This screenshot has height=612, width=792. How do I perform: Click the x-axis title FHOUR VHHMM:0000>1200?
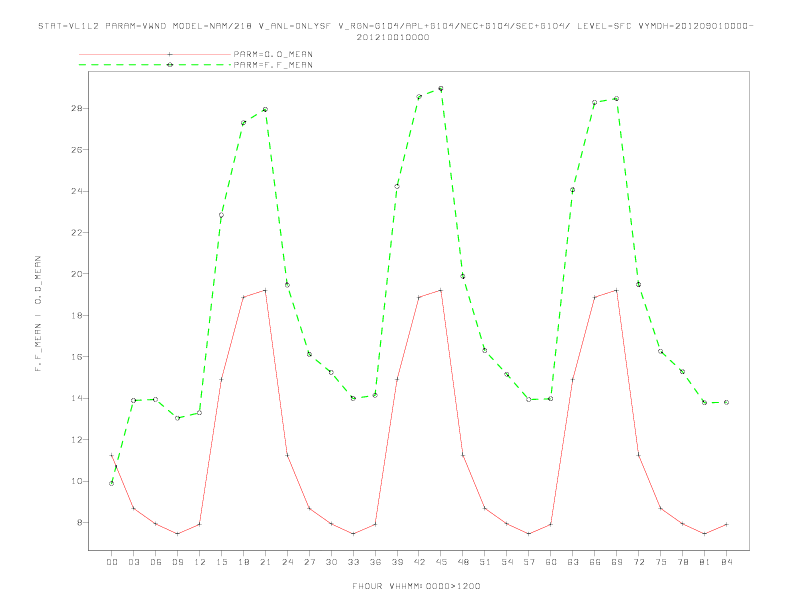416,586
